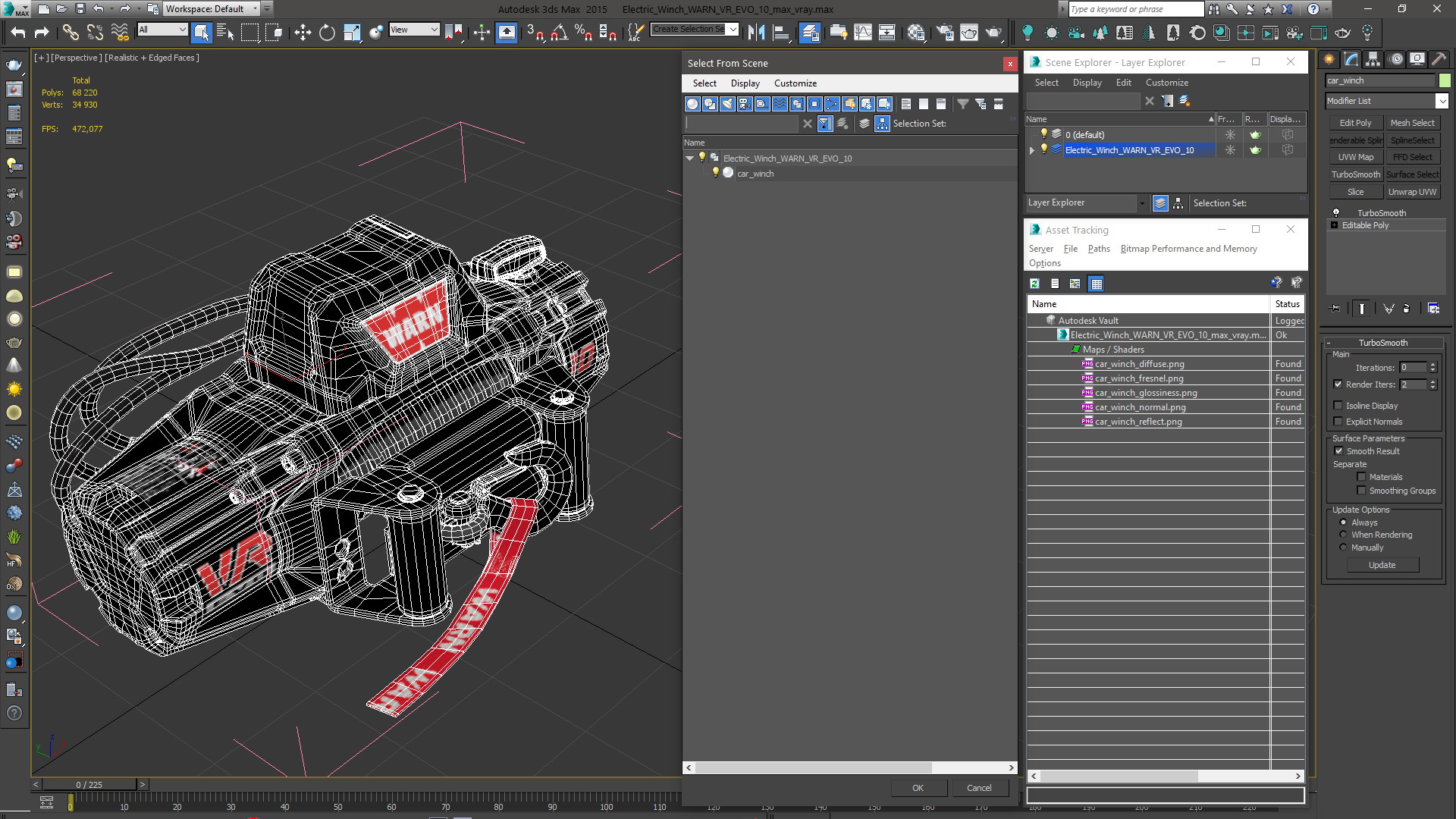The image size is (1456, 819).
Task: Expand the Electric_Winch layer in Scene Explorer
Action: click(x=1032, y=150)
